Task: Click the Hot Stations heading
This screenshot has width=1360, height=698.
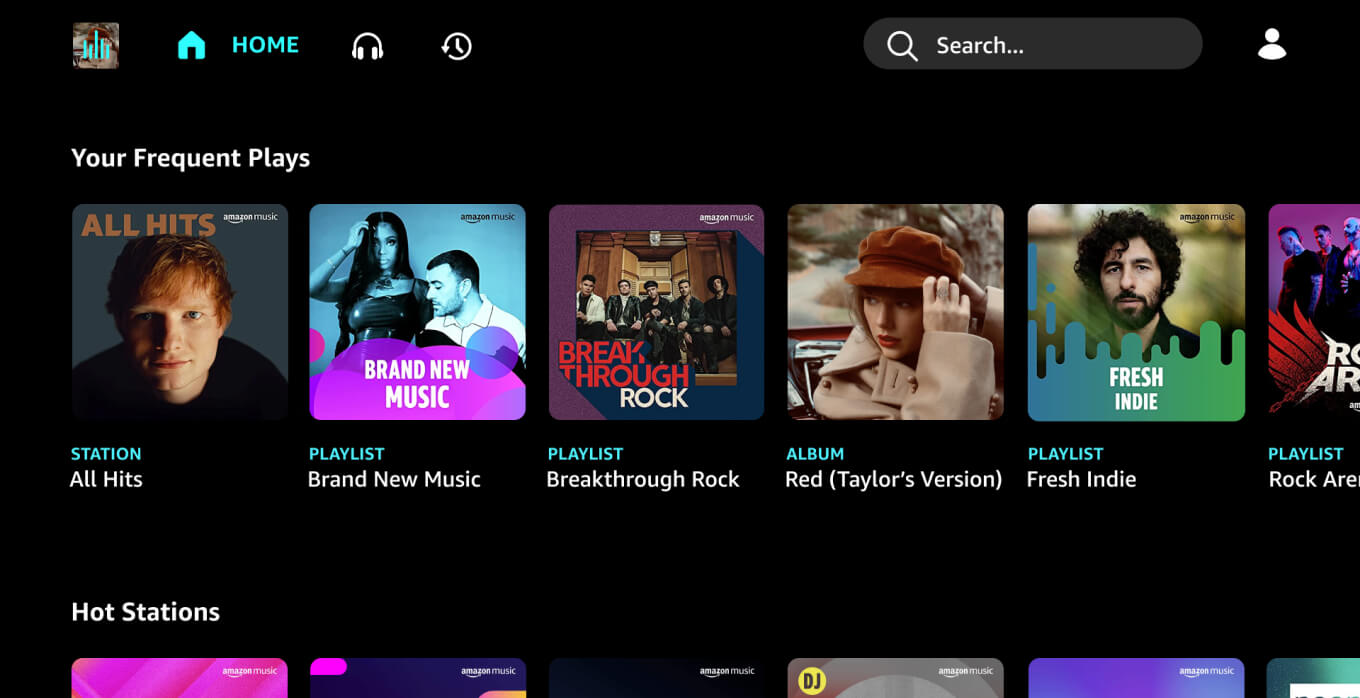Action: [145, 611]
